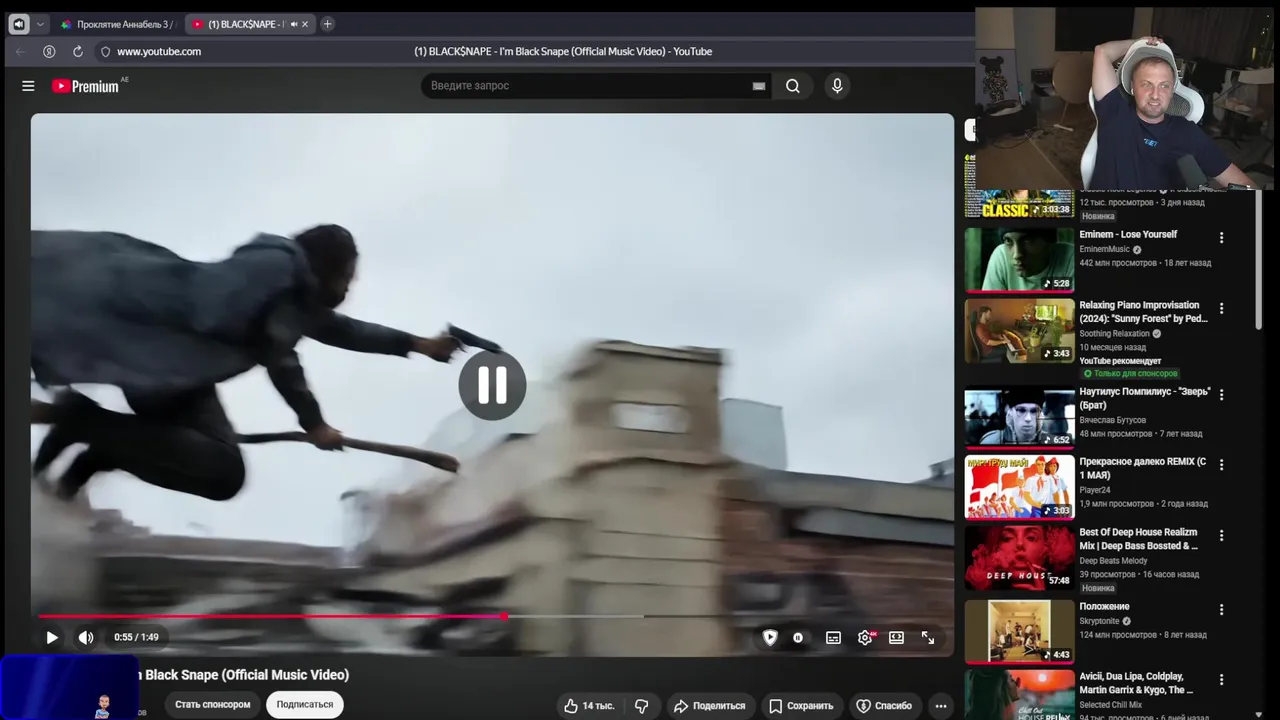The width and height of the screenshot is (1280, 720).
Task: Open the YouTube hamburger guide menu
Action: (28, 86)
